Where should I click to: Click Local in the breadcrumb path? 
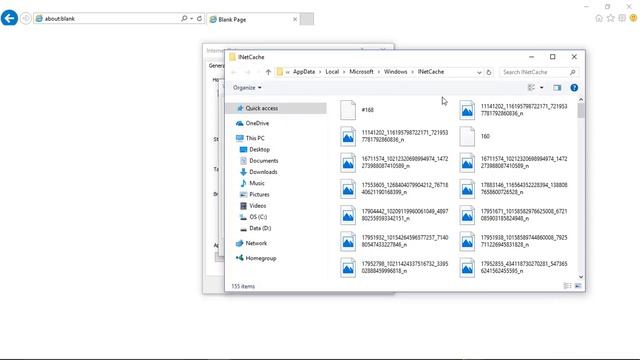coord(332,72)
